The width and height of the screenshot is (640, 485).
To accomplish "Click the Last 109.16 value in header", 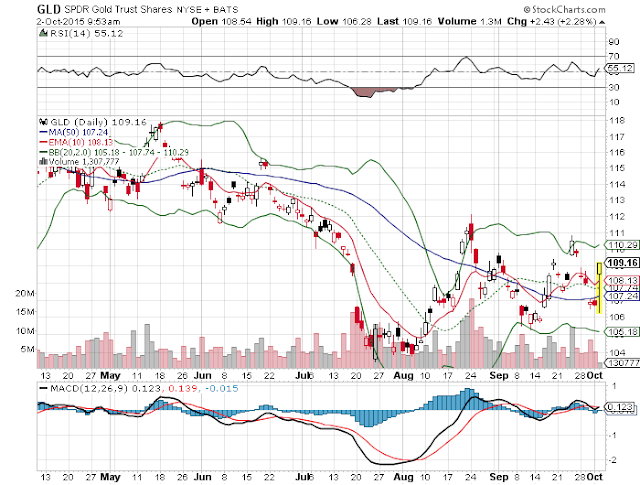I will (x=404, y=21).
